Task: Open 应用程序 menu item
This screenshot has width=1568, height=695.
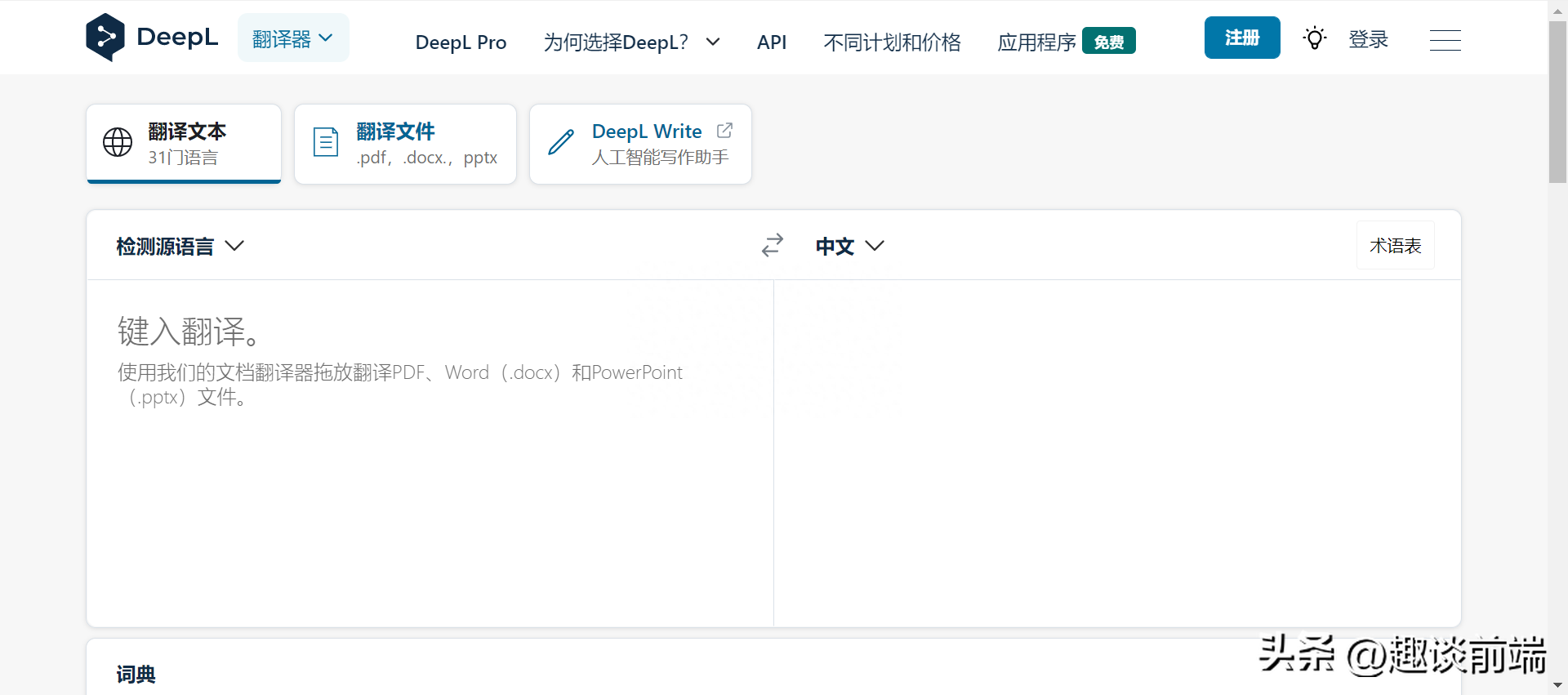Action: click(x=1036, y=42)
